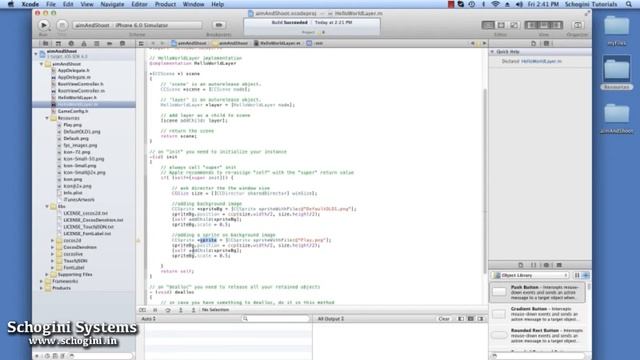
Task: Open the related files menu in jump bar
Action: click(141, 43)
